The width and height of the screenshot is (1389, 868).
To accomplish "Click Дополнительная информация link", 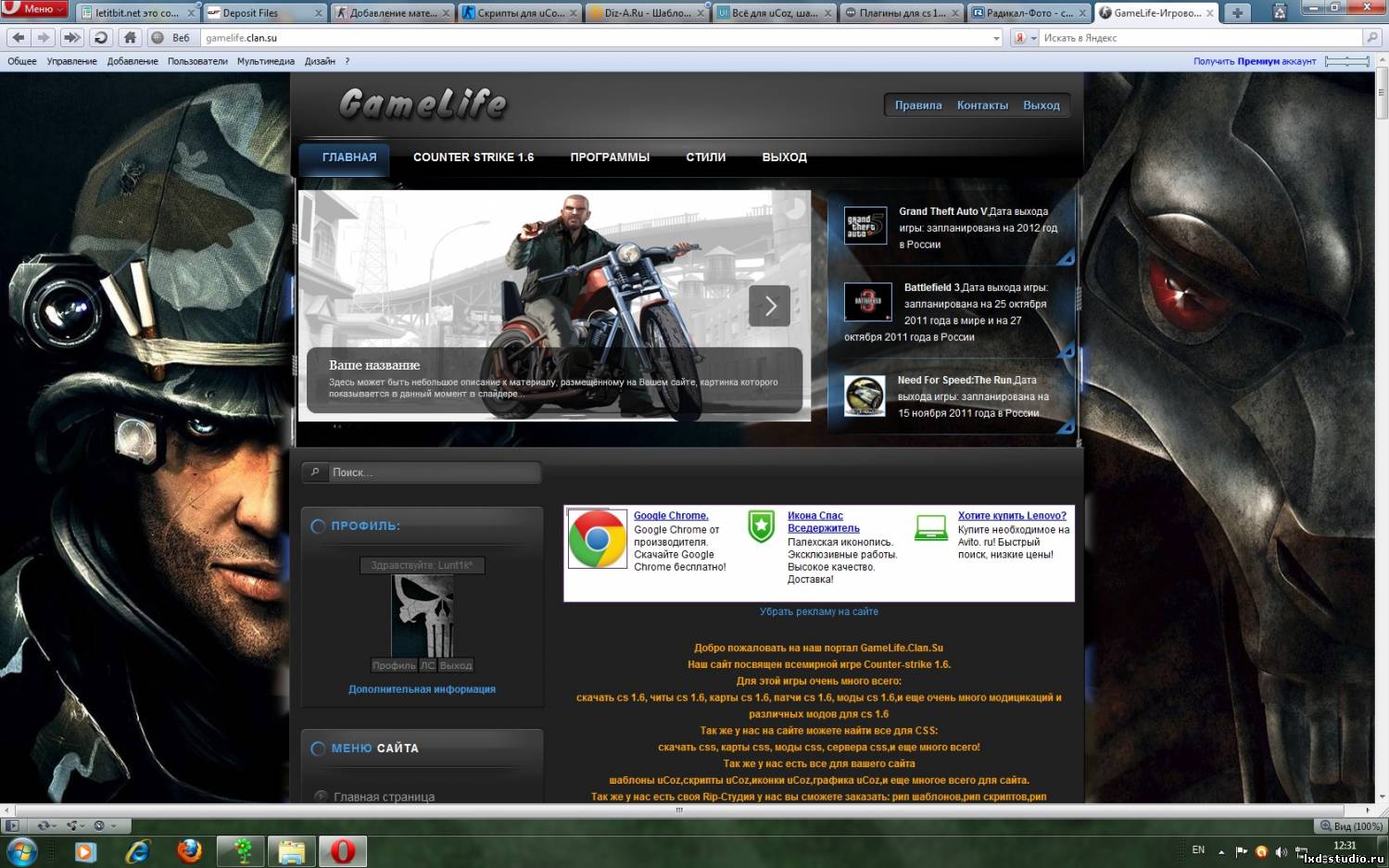I will (x=422, y=689).
